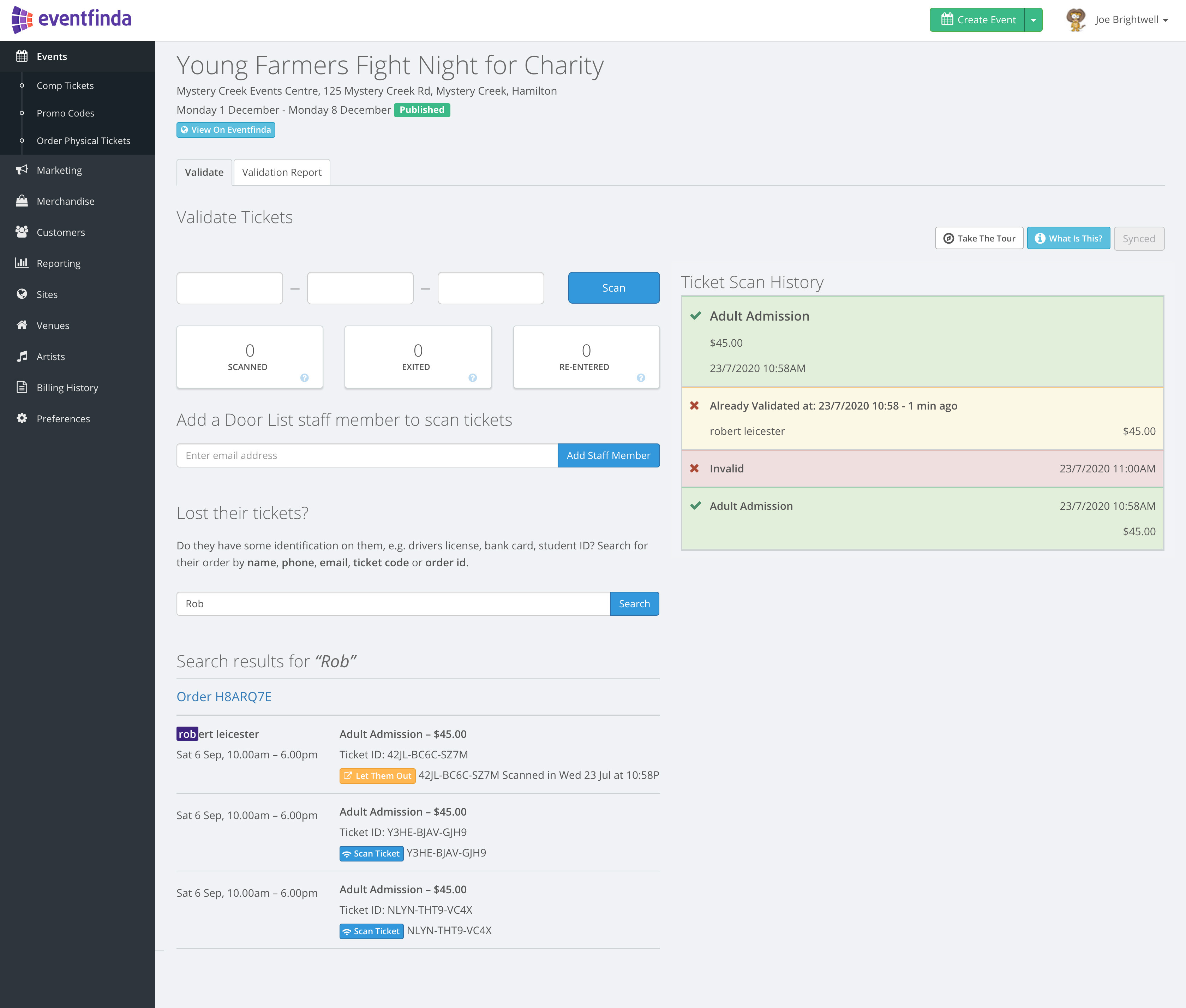Open Promo Codes in sidebar
The width and height of the screenshot is (1186, 1008).
(65, 113)
